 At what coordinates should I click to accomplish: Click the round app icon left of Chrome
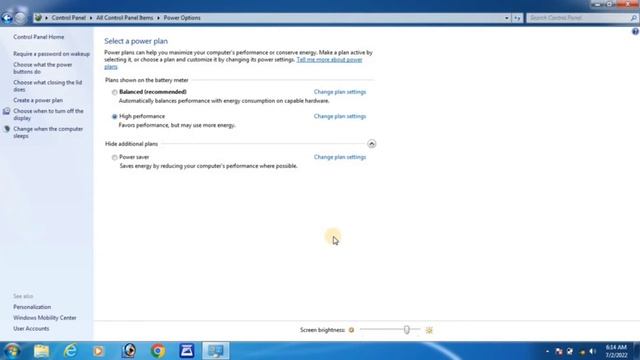point(129,351)
